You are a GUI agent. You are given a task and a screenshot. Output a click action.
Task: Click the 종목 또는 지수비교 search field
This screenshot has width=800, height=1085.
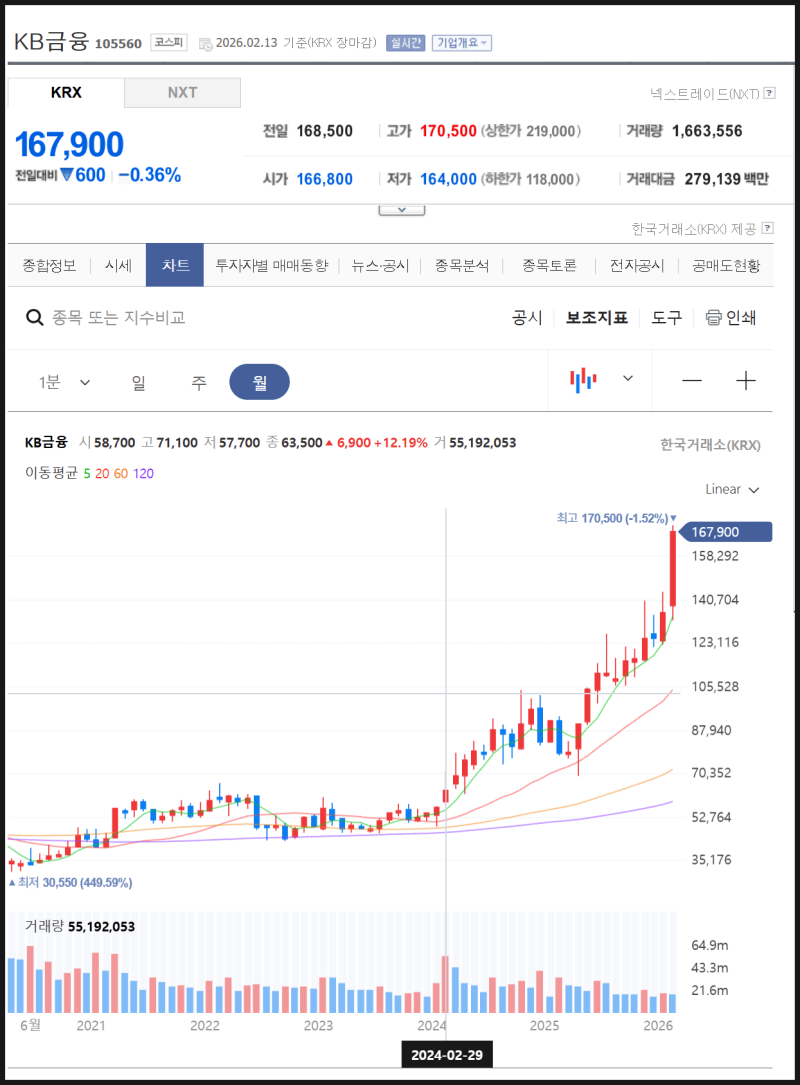click(118, 318)
